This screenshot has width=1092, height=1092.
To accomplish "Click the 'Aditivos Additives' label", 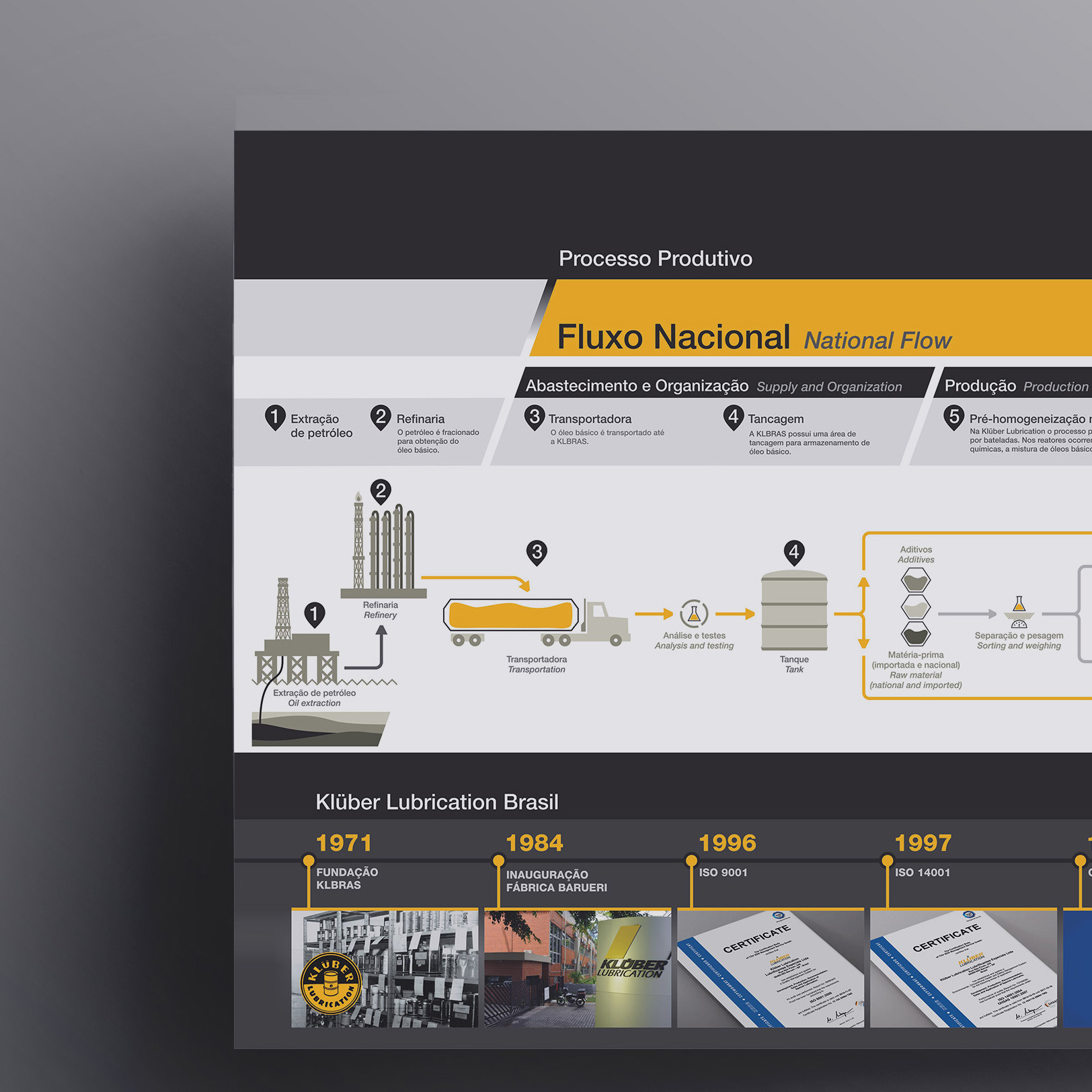I will [x=916, y=555].
